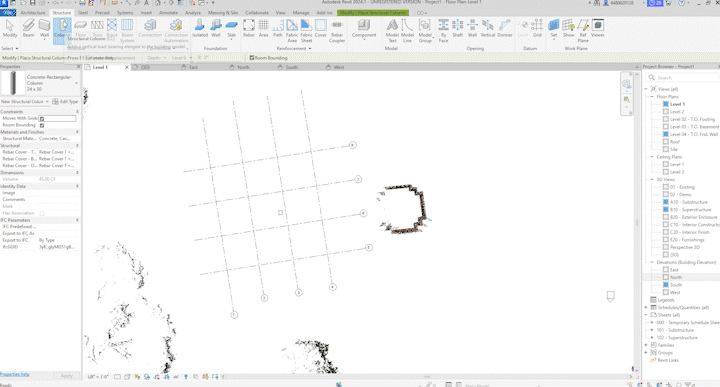The image size is (720, 387).
Task: Select the Rebar tool
Action: point(249,28)
